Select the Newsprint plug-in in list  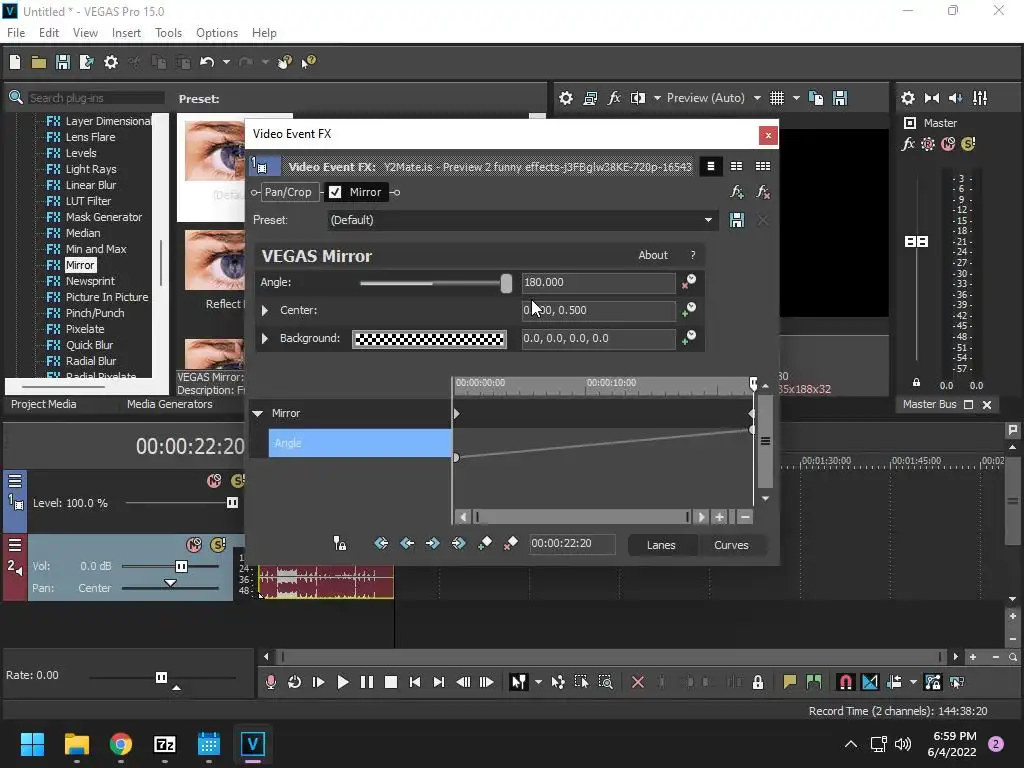click(x=90, y=281)
